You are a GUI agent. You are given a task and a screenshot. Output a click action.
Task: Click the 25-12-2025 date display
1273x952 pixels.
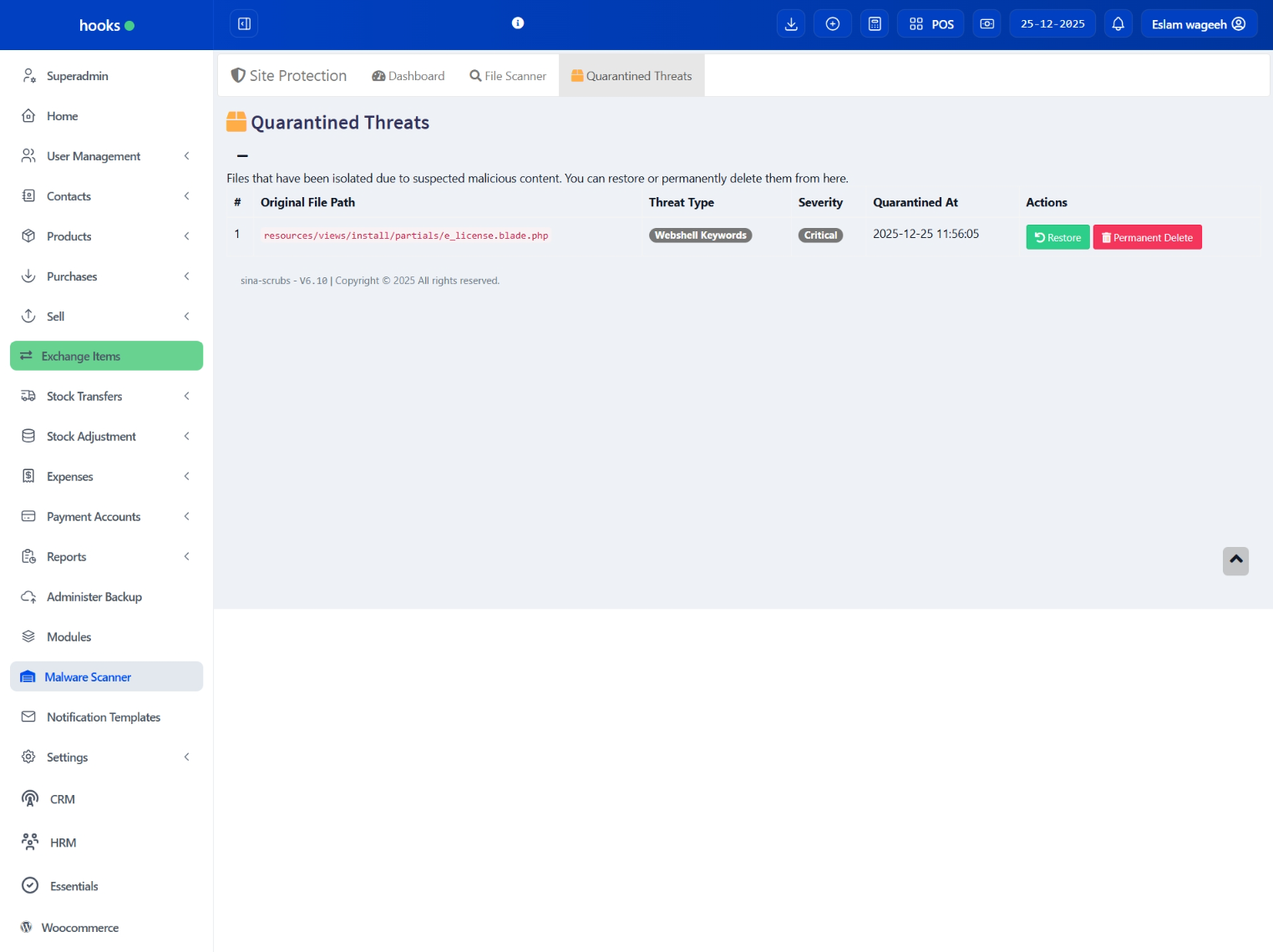1052,24
